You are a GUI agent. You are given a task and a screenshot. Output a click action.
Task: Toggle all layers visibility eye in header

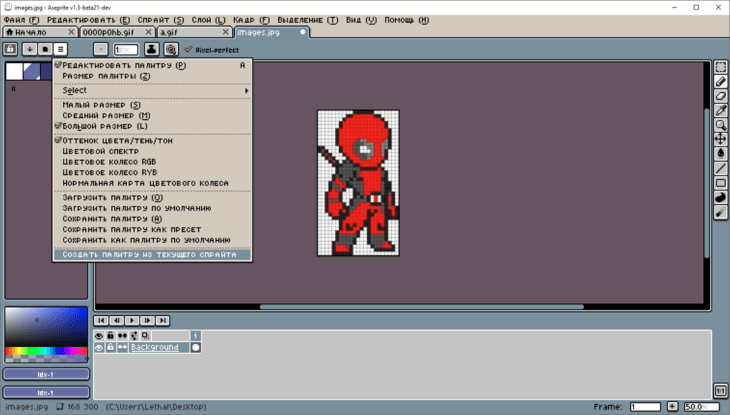pos(99,335)
